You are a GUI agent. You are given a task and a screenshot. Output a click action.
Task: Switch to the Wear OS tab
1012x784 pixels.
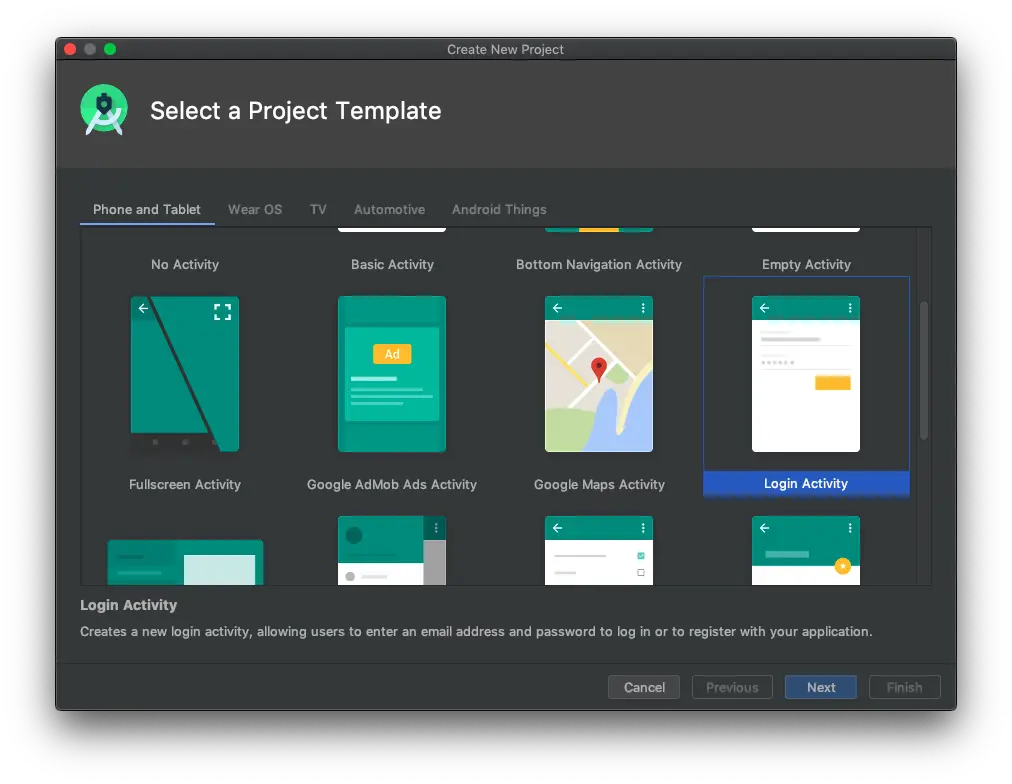coord(255,209)
